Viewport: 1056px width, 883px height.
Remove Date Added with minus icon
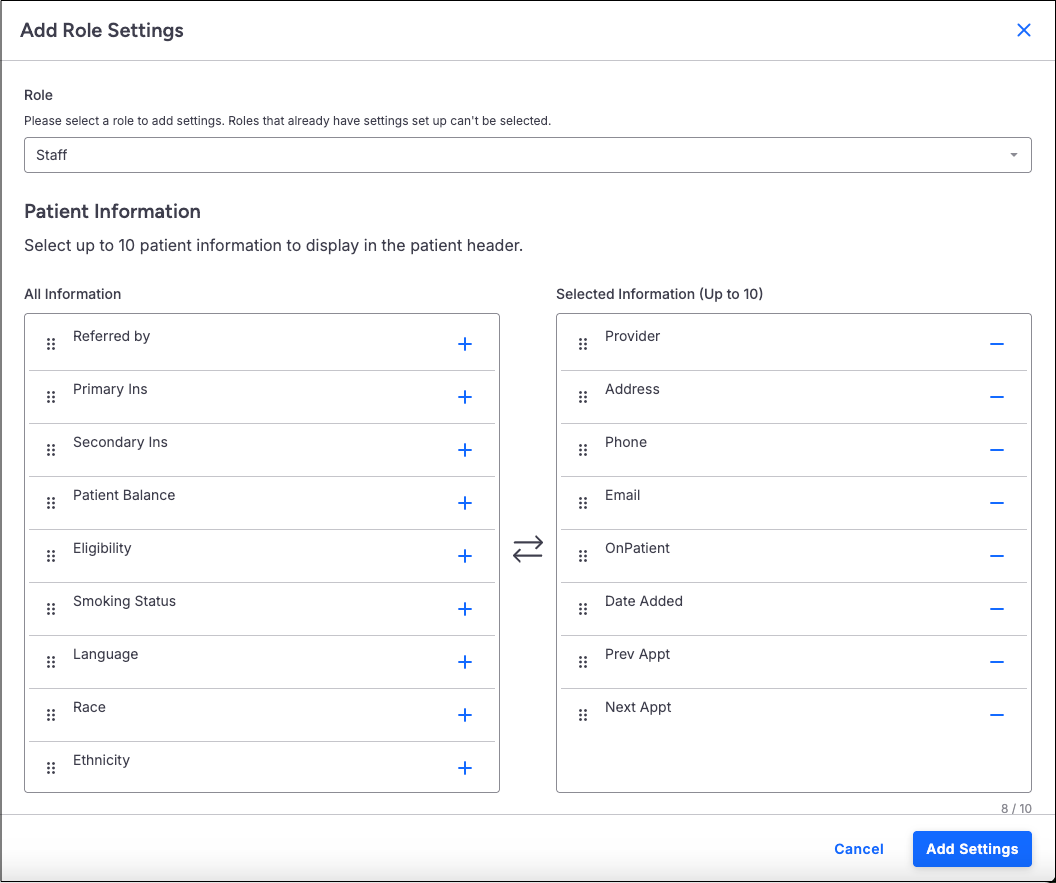[x=997, y=609]
